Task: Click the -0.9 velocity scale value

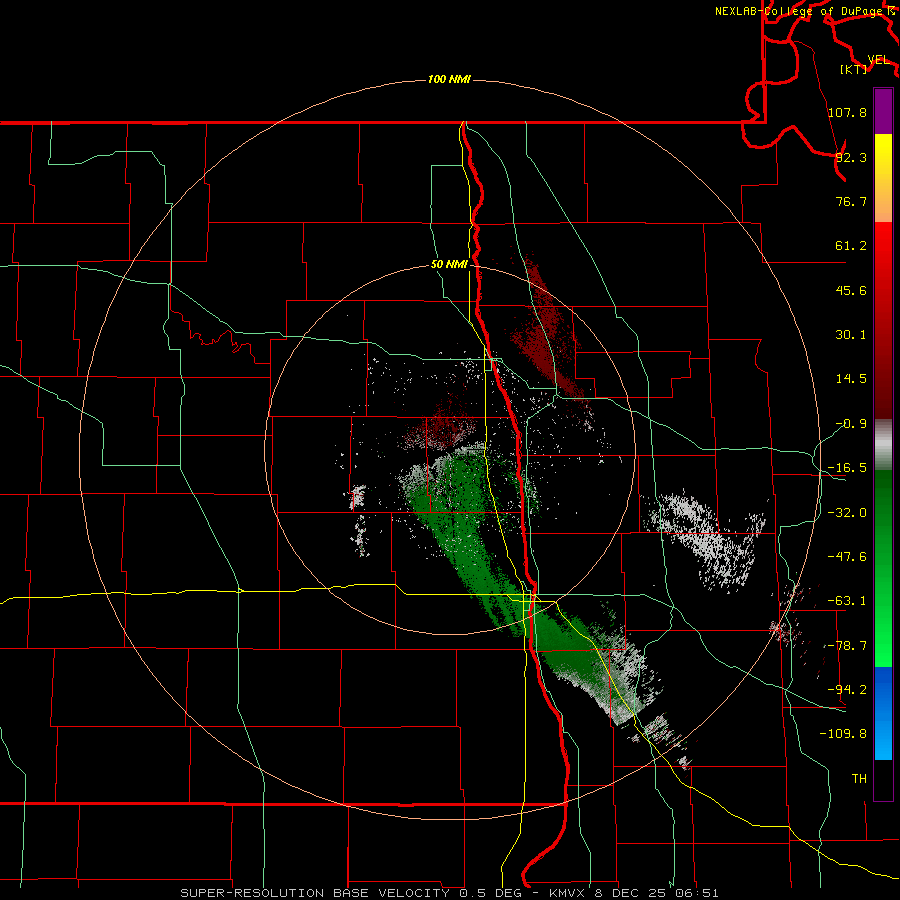Action: click(x=851, y=424)
